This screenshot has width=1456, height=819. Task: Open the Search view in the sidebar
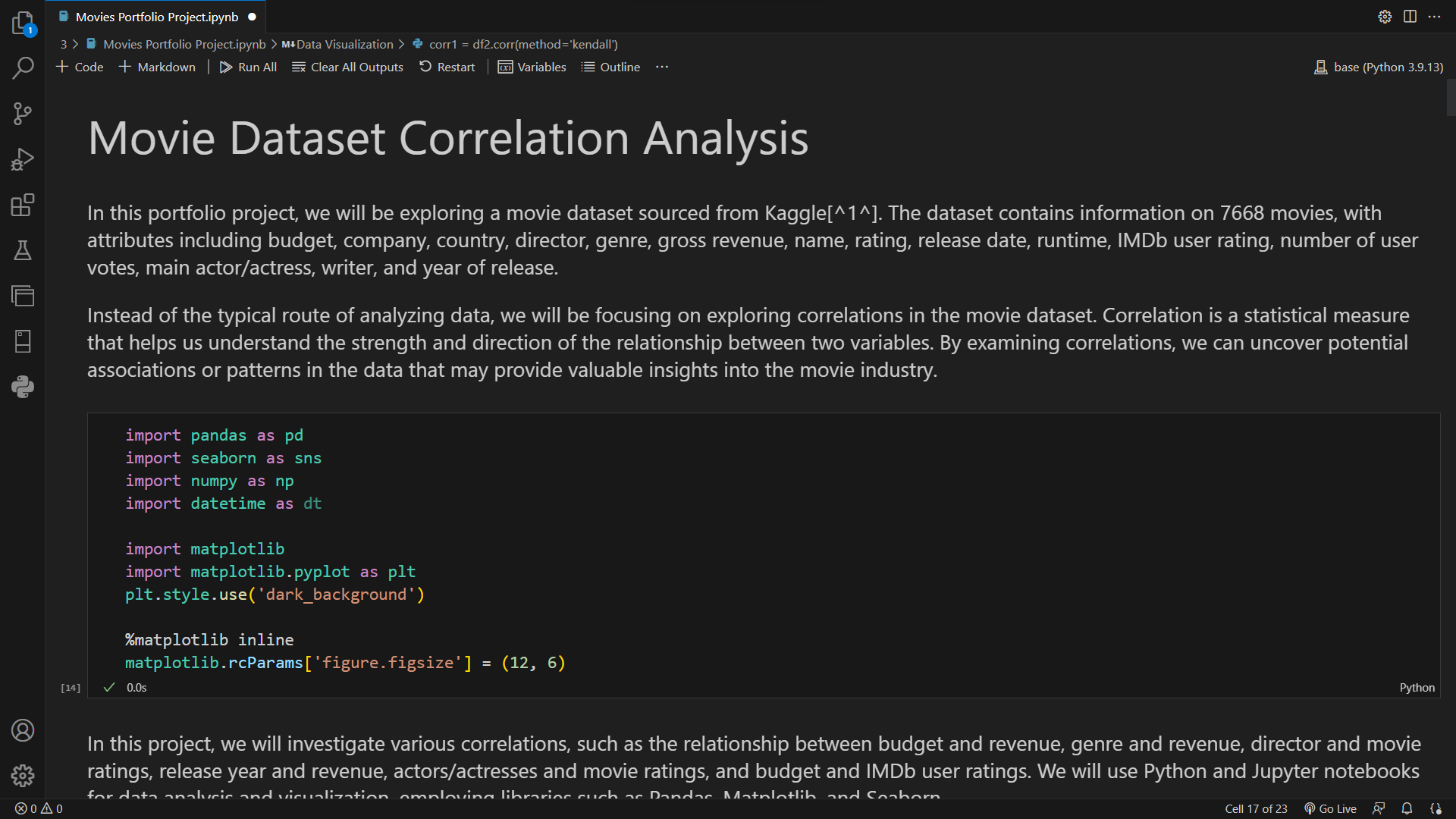point(23,68)
